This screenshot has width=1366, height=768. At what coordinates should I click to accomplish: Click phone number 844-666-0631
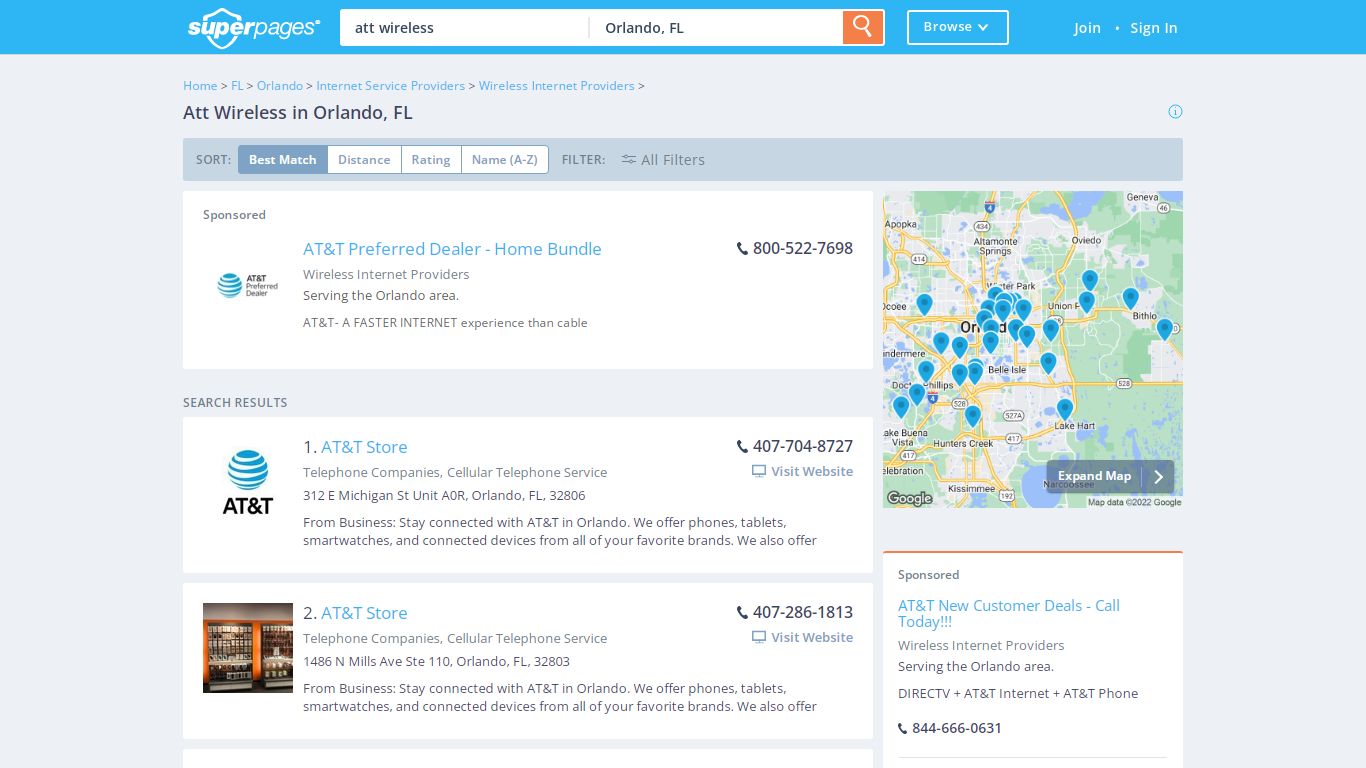click(x=957, y=728)
